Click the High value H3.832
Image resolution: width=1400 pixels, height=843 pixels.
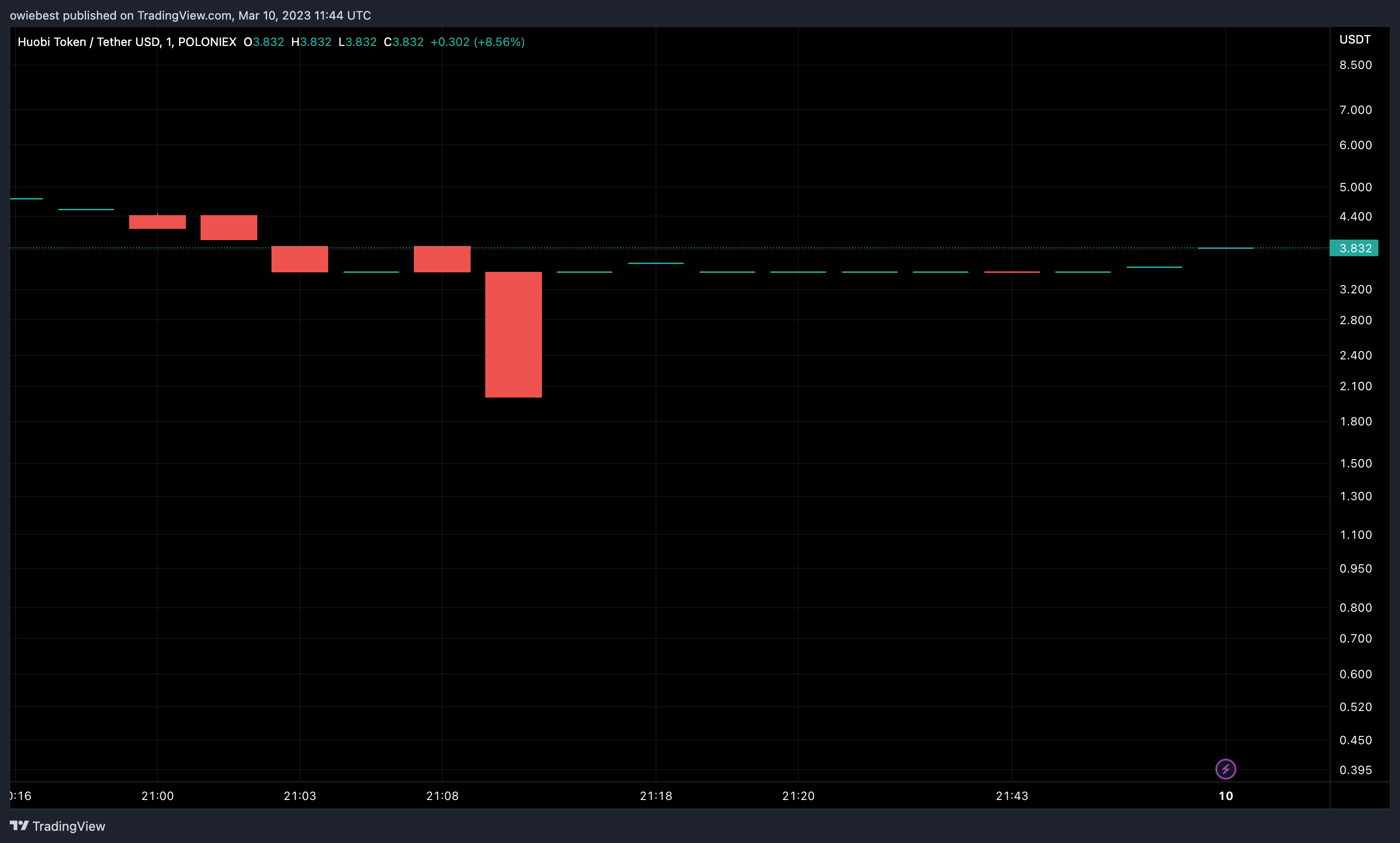click(311, 42)
